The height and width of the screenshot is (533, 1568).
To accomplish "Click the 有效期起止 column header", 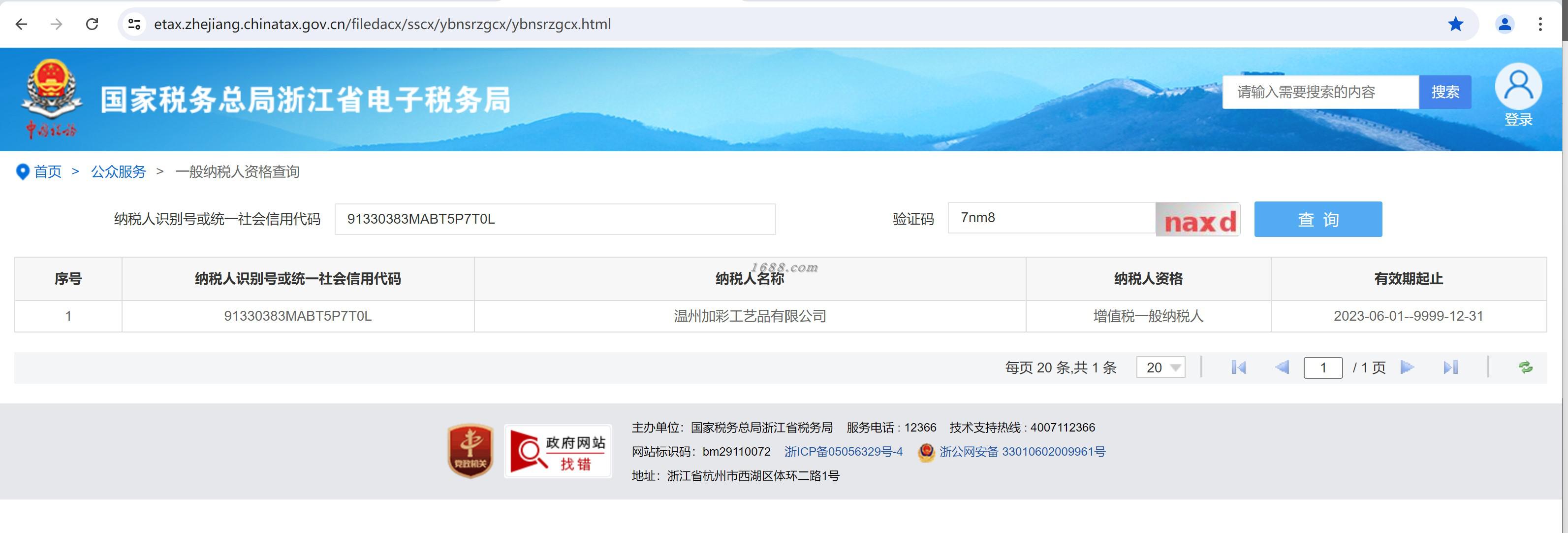I will tap(1409, 279).
